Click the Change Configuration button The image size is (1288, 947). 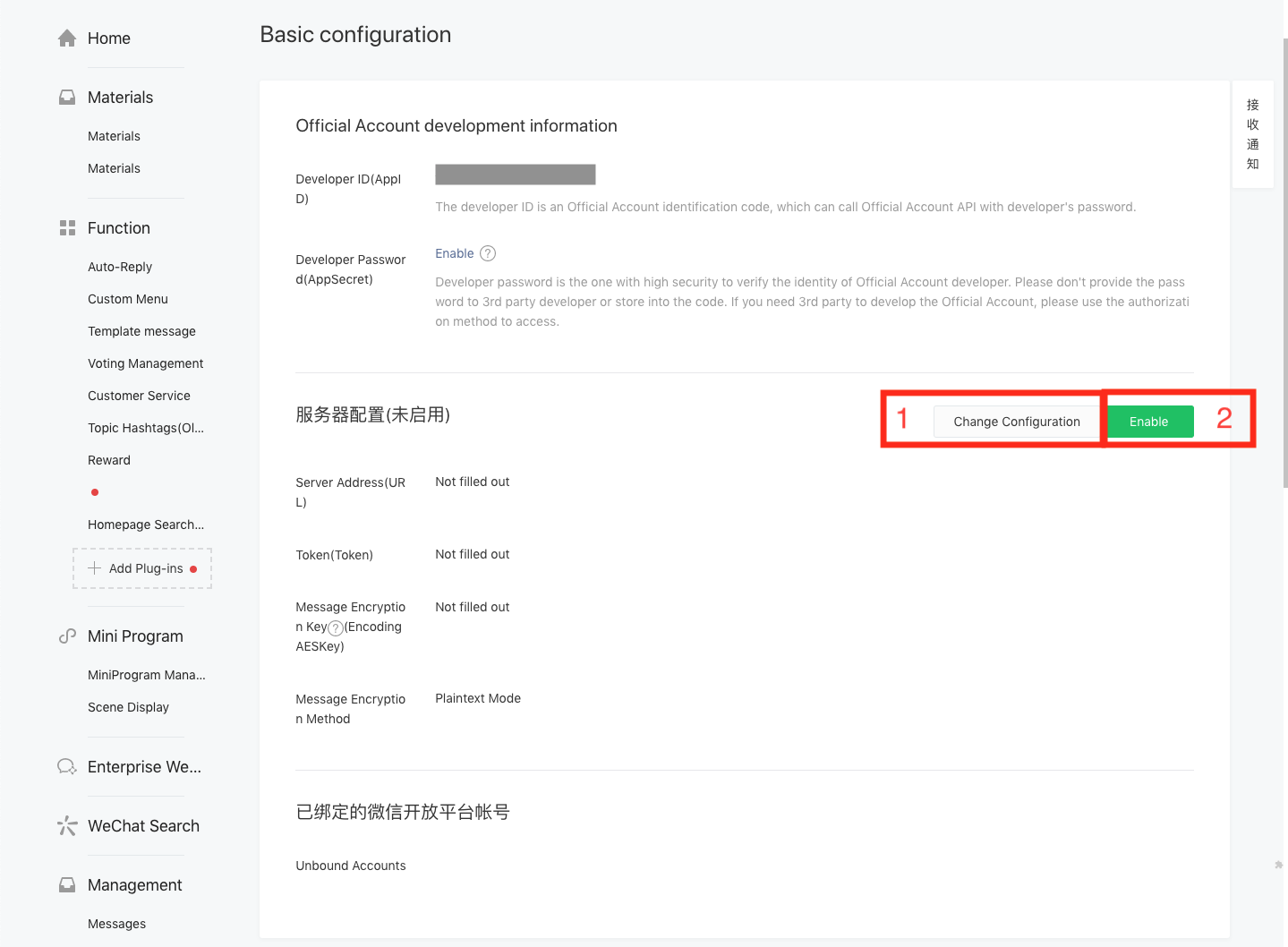coord(1017,422)
